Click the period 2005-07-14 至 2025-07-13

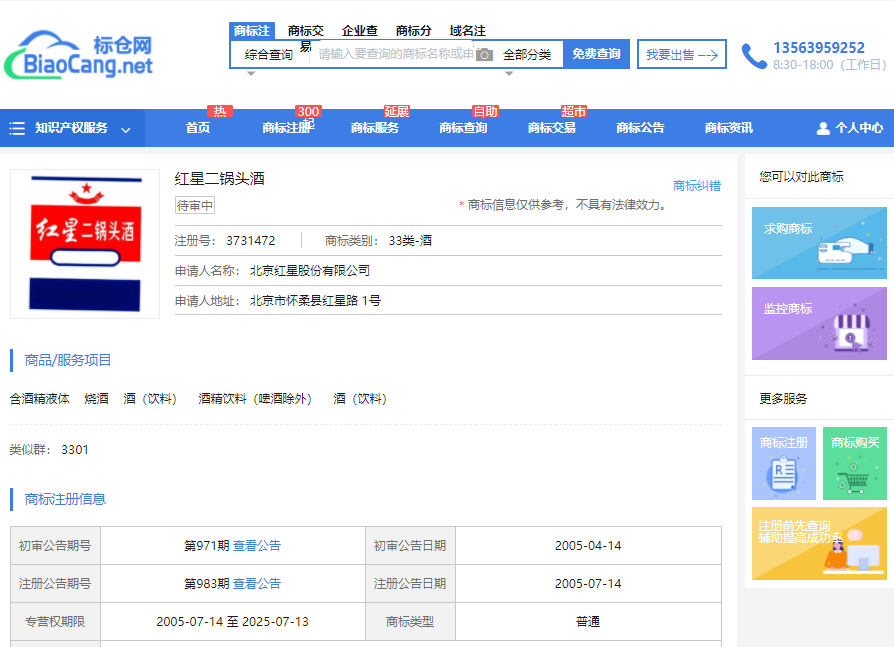click(x=233, y=621)
